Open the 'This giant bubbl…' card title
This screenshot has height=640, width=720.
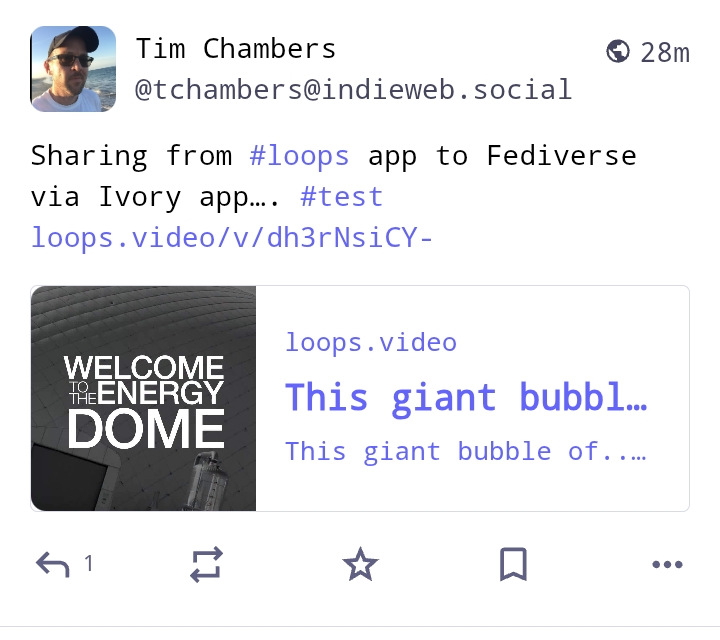coord(466,398)
